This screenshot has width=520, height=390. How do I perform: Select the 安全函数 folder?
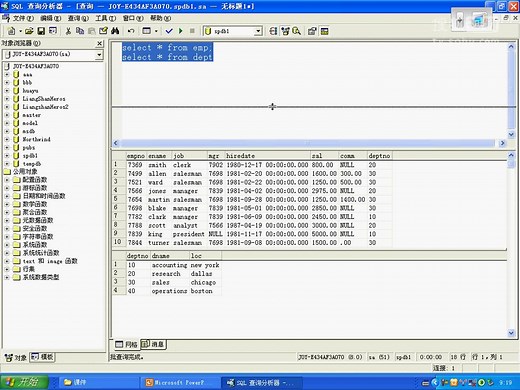tap(35, 228)
